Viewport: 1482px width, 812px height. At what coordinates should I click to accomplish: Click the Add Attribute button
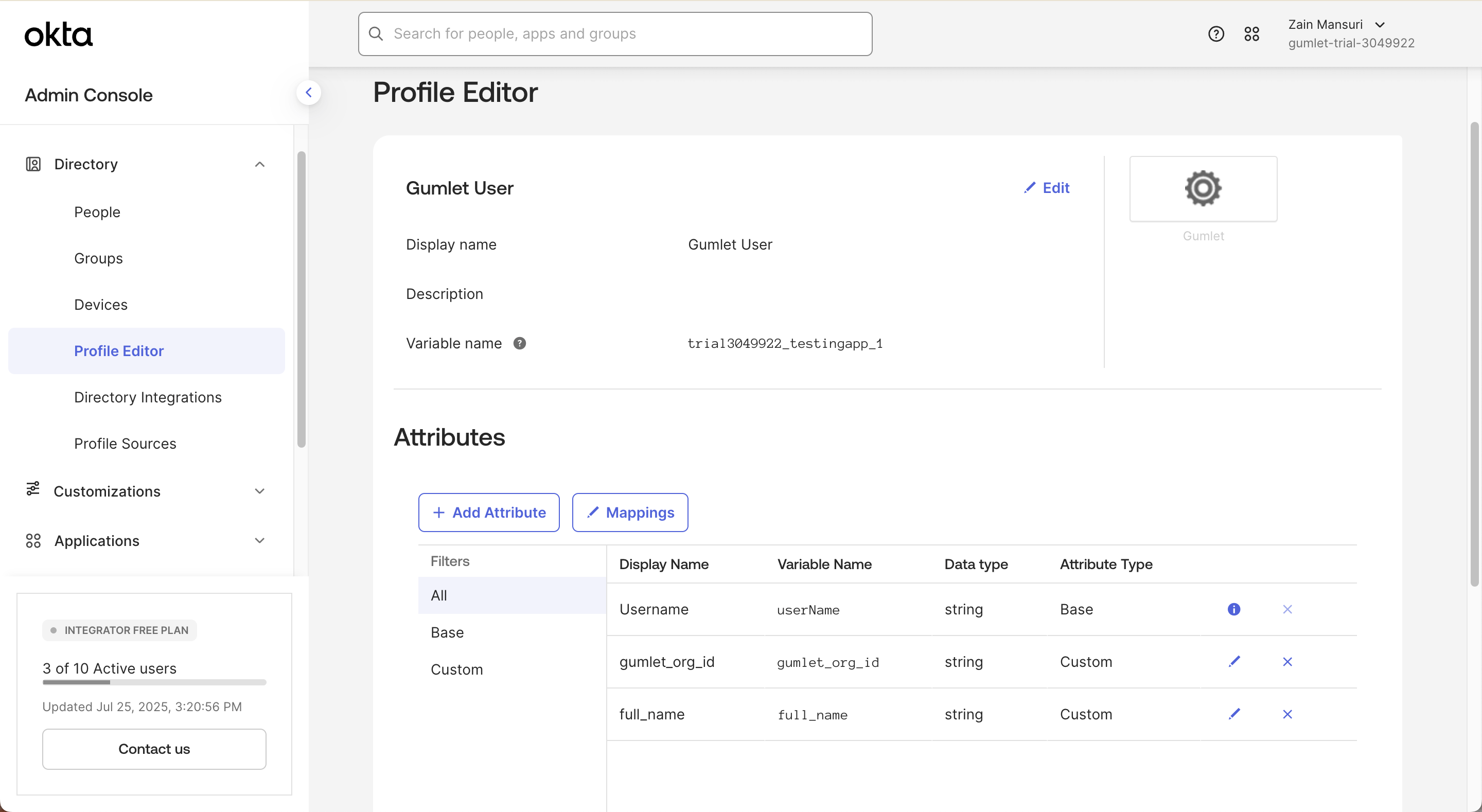point(489,512)
